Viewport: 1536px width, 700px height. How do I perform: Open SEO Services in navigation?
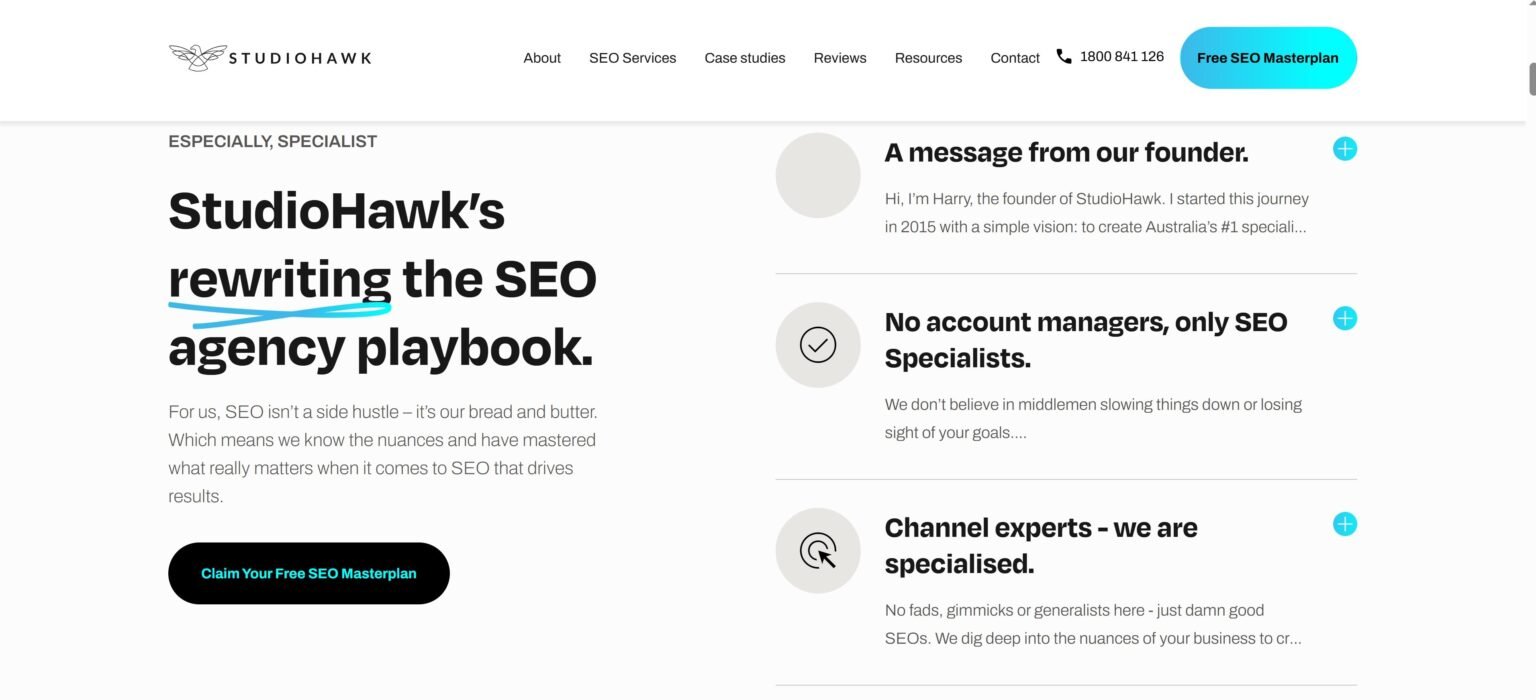632,58
